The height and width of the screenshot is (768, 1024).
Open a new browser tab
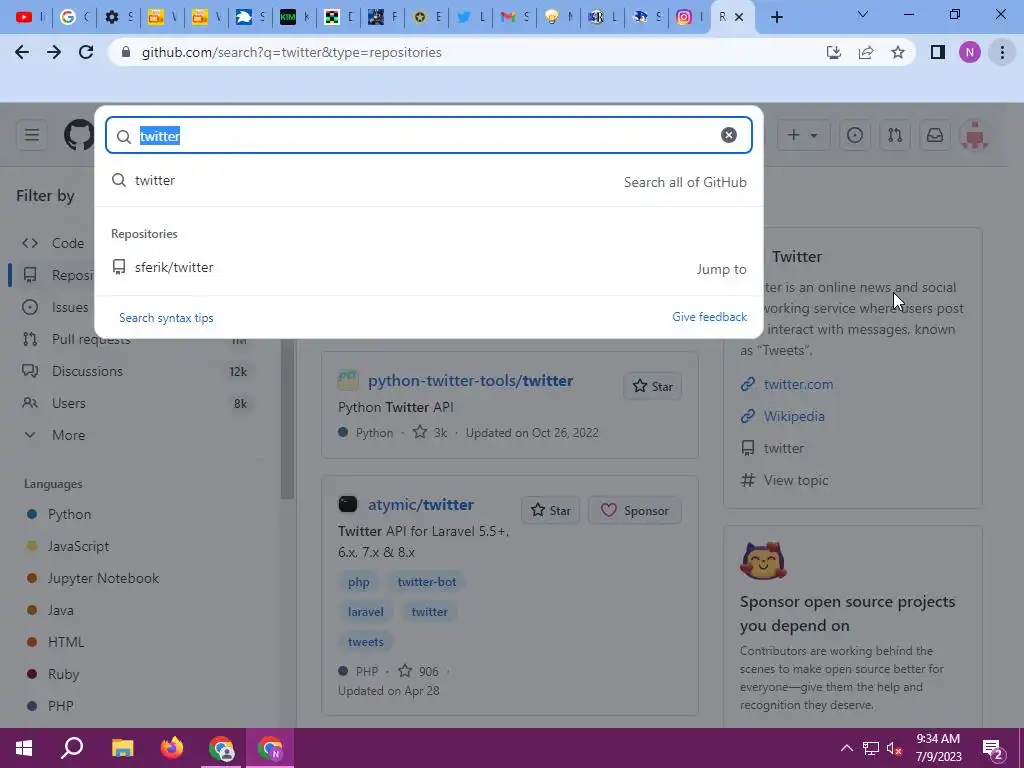(x=776, y=17)
